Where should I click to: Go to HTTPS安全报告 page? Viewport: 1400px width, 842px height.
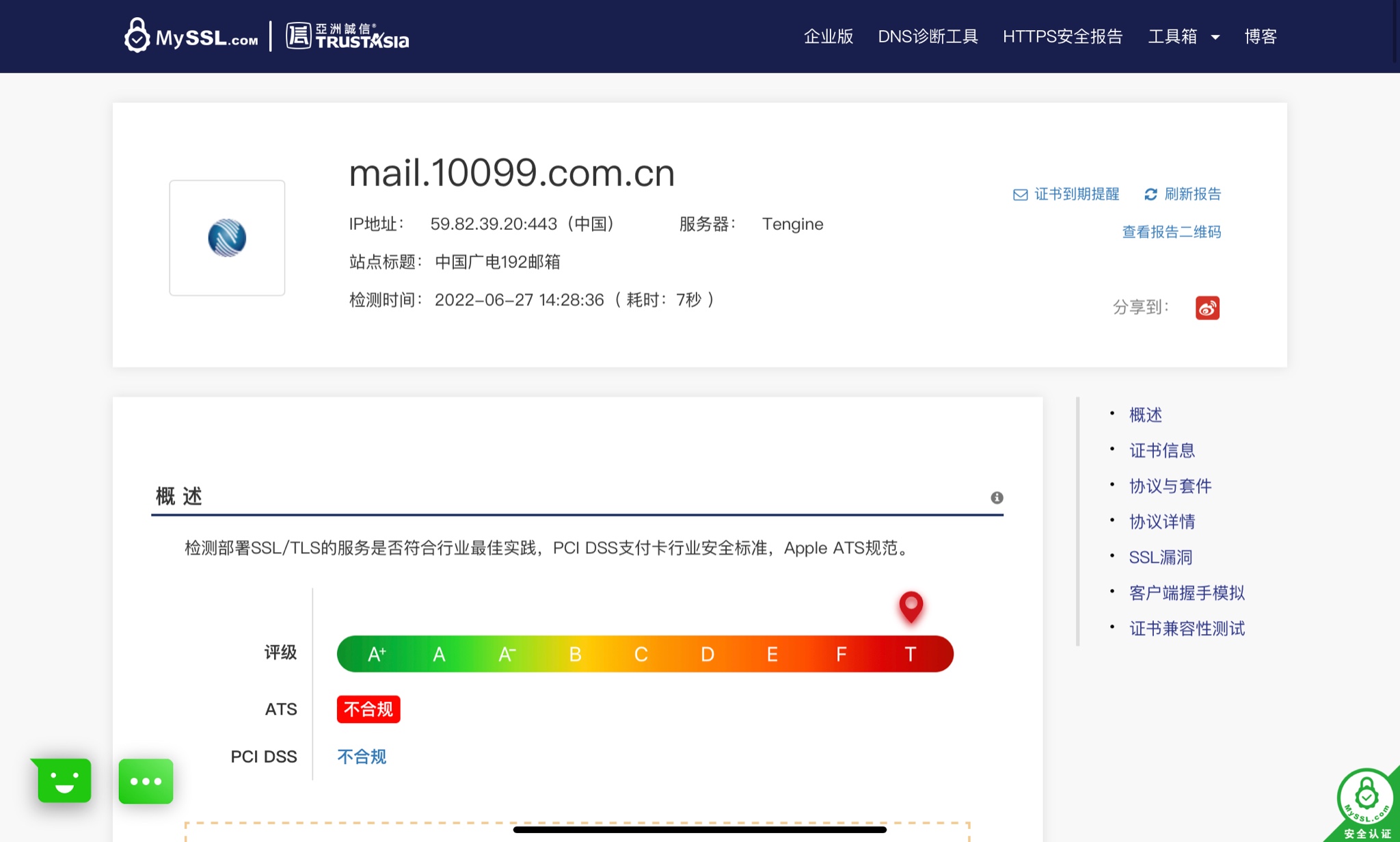(1062, 36)
